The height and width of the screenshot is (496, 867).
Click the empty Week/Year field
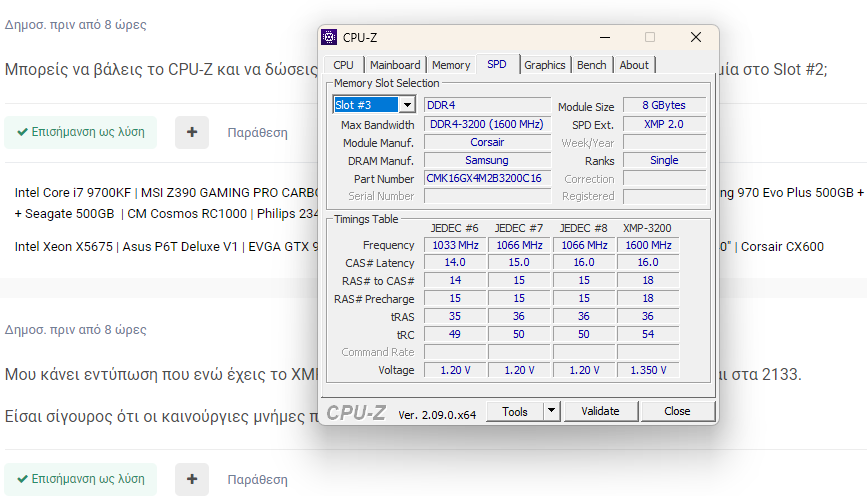coord(664,142)
